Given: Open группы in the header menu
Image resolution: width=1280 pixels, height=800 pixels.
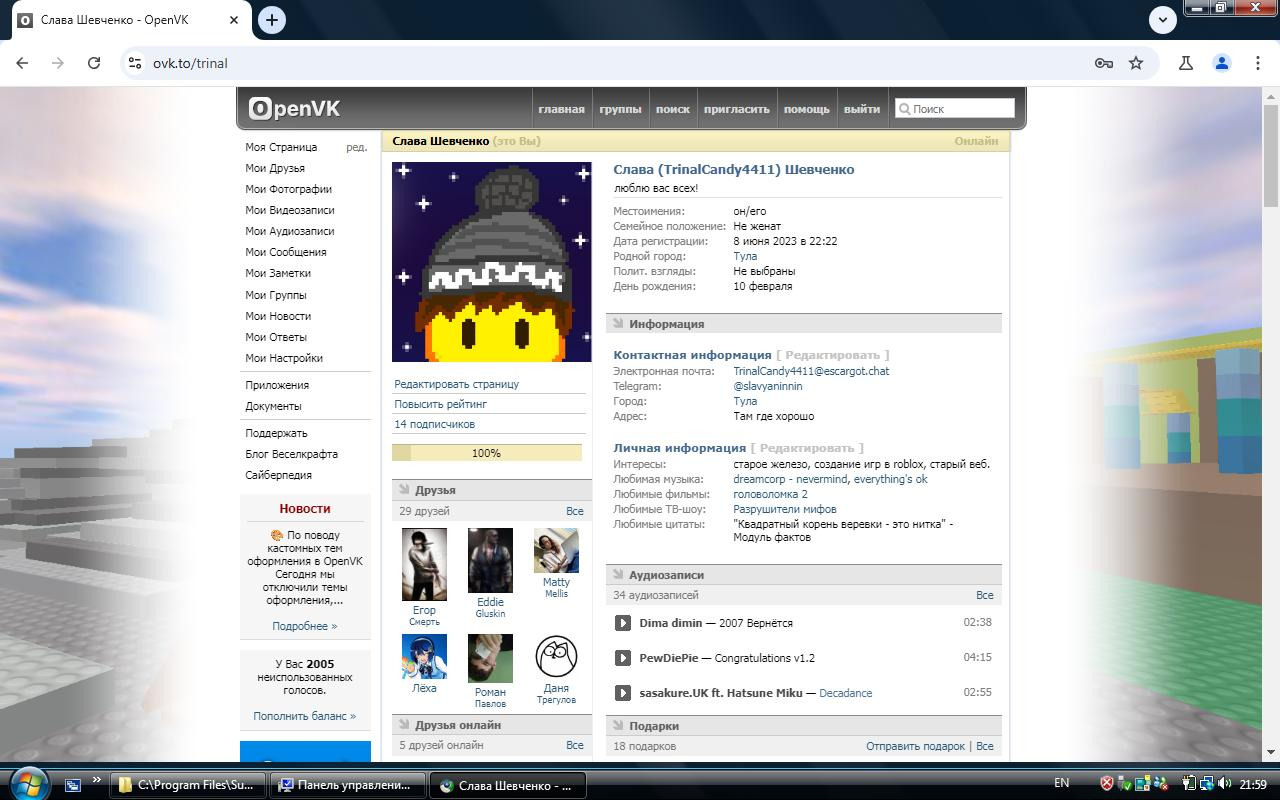Looking at the screenshot, I should pyautogui.click(x=620, y=109).
